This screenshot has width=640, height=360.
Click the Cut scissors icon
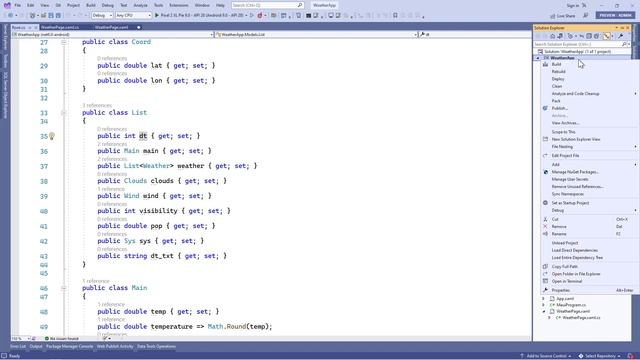545,219
